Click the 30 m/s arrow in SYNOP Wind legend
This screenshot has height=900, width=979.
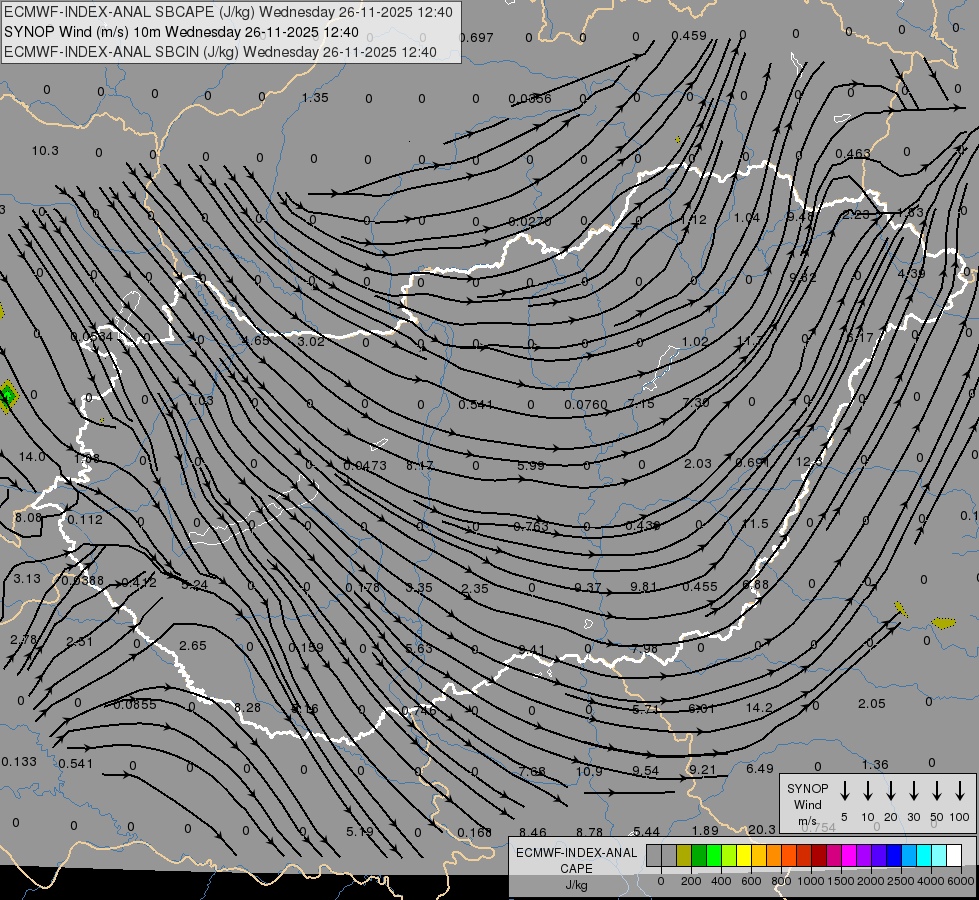(x=913, y=791)
